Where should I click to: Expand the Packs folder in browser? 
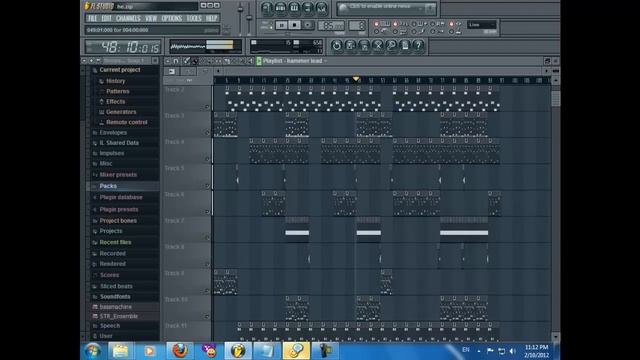(108, 186)
